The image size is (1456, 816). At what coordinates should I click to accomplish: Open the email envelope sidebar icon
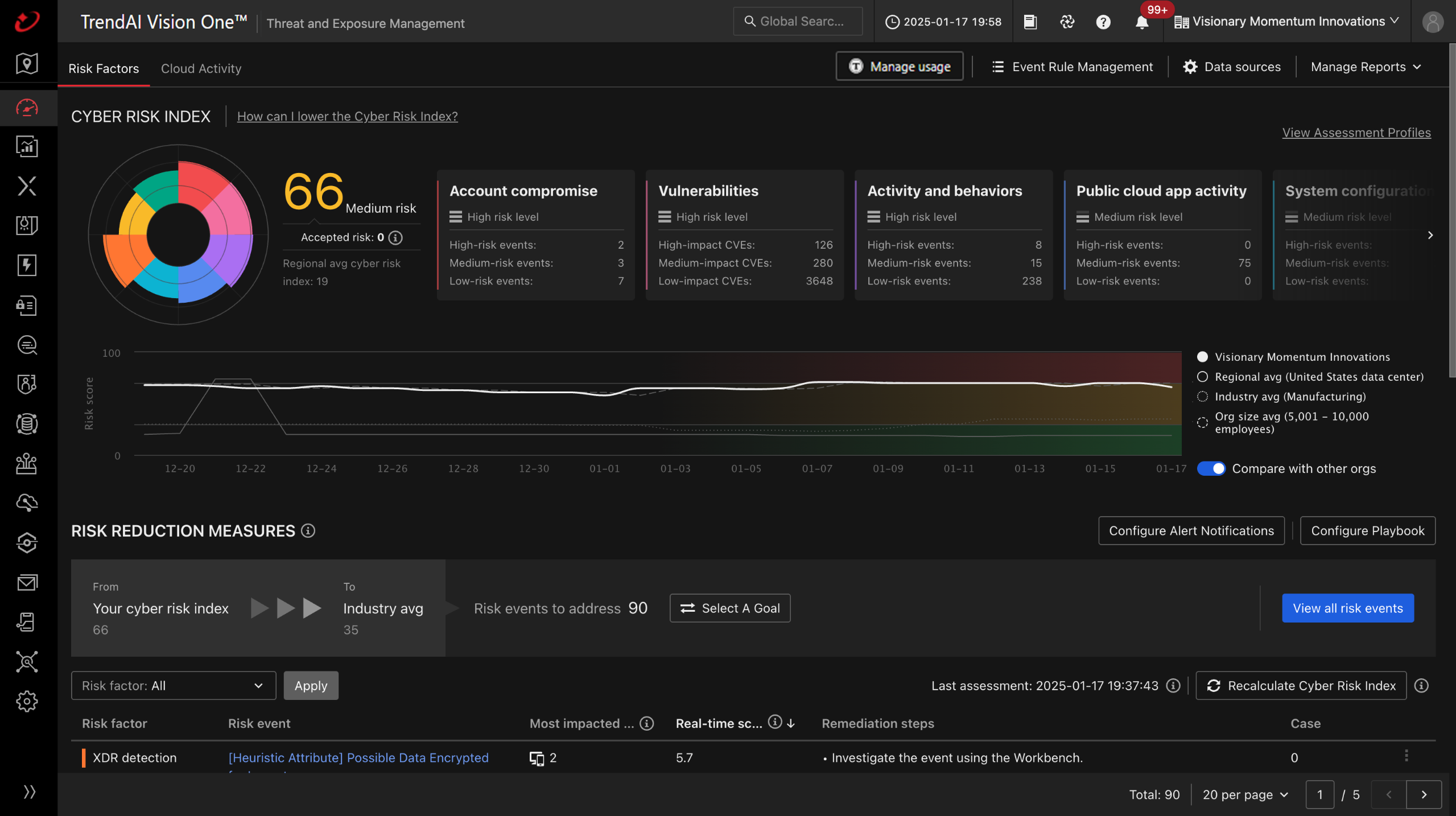click(x=27, y=582)
